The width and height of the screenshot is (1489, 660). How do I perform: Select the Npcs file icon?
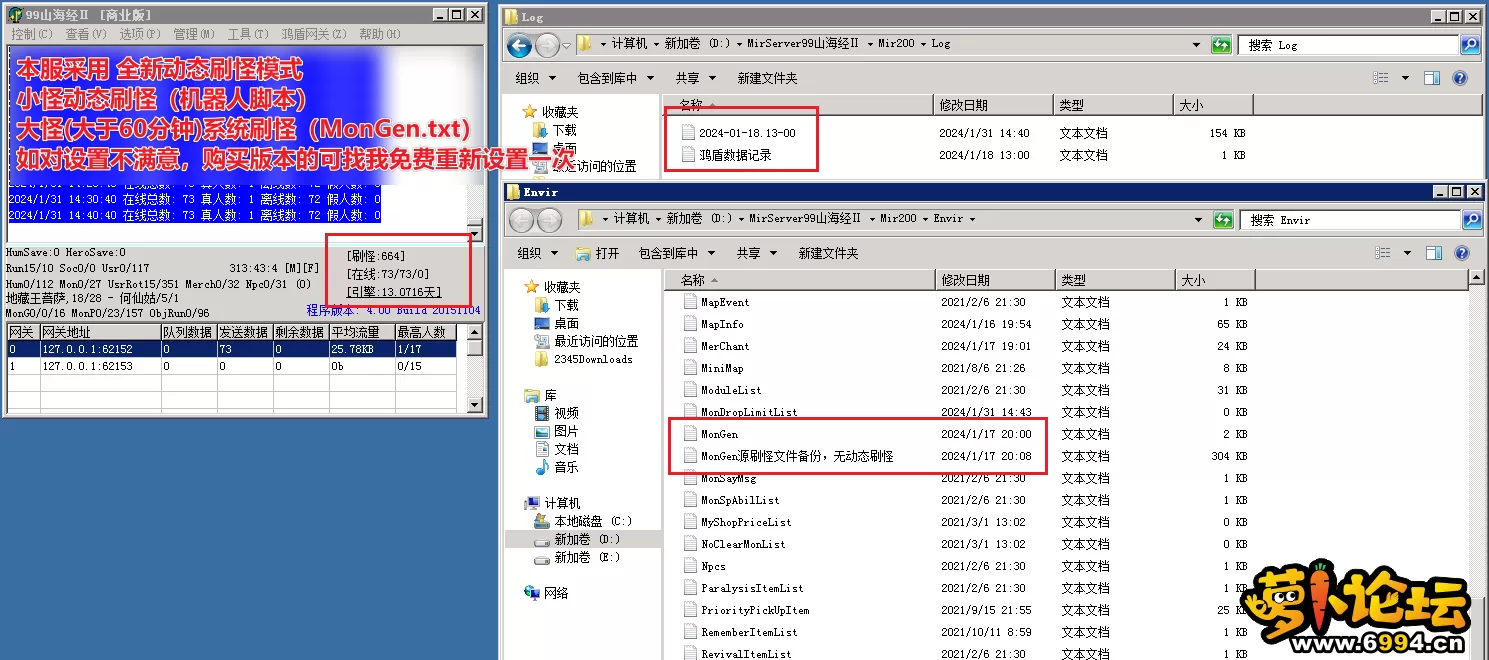(x=689, y=565)
